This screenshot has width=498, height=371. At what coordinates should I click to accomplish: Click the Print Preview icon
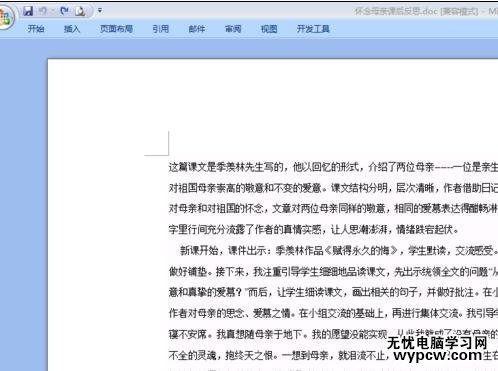(x=80, y=11)
